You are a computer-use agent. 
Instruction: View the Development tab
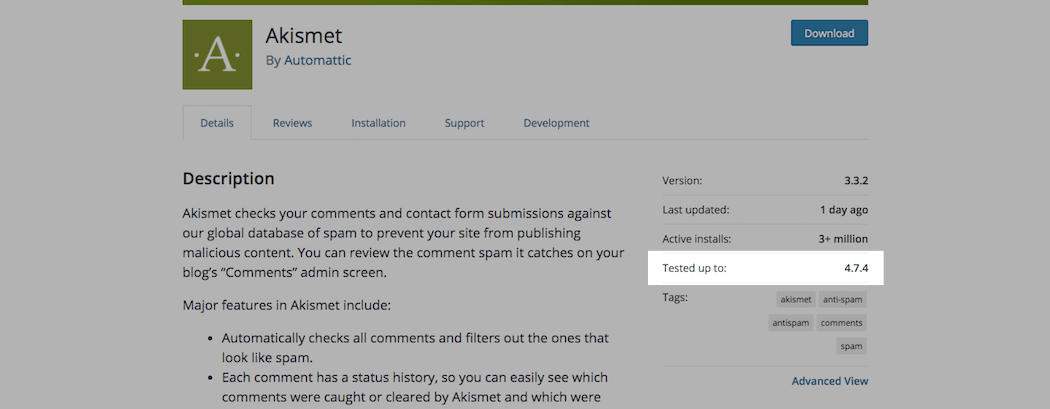pyautogui.click(x=556, y=123)
